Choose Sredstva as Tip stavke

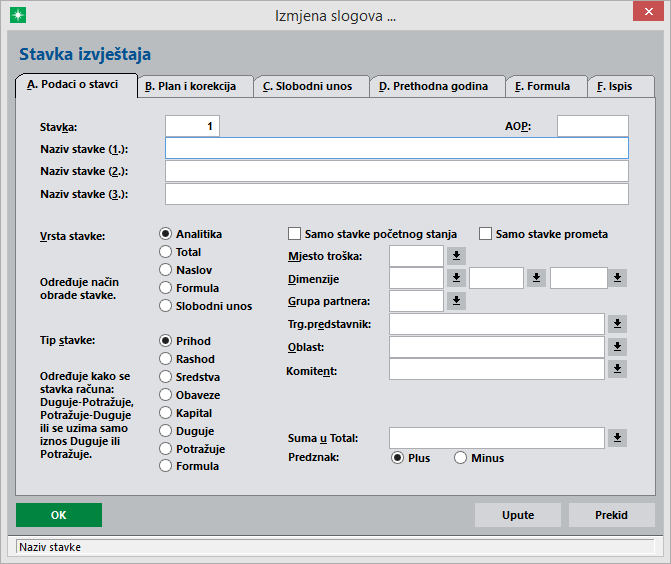point(190,377)
